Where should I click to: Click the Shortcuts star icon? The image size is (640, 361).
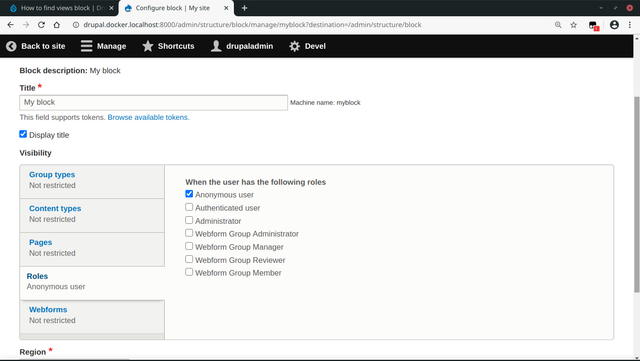[148, 46]
